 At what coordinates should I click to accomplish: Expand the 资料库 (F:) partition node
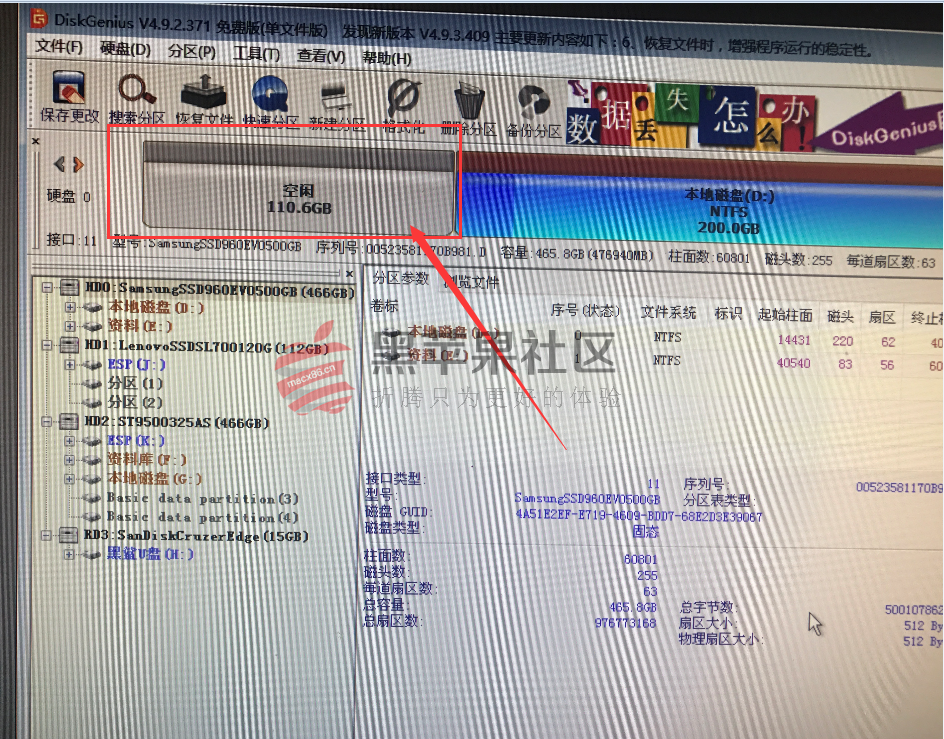pos(69,460)
